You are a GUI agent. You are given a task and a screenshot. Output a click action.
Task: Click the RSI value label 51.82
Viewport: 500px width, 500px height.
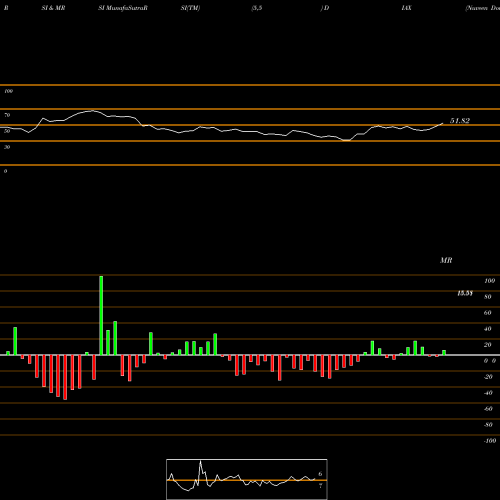460,121
